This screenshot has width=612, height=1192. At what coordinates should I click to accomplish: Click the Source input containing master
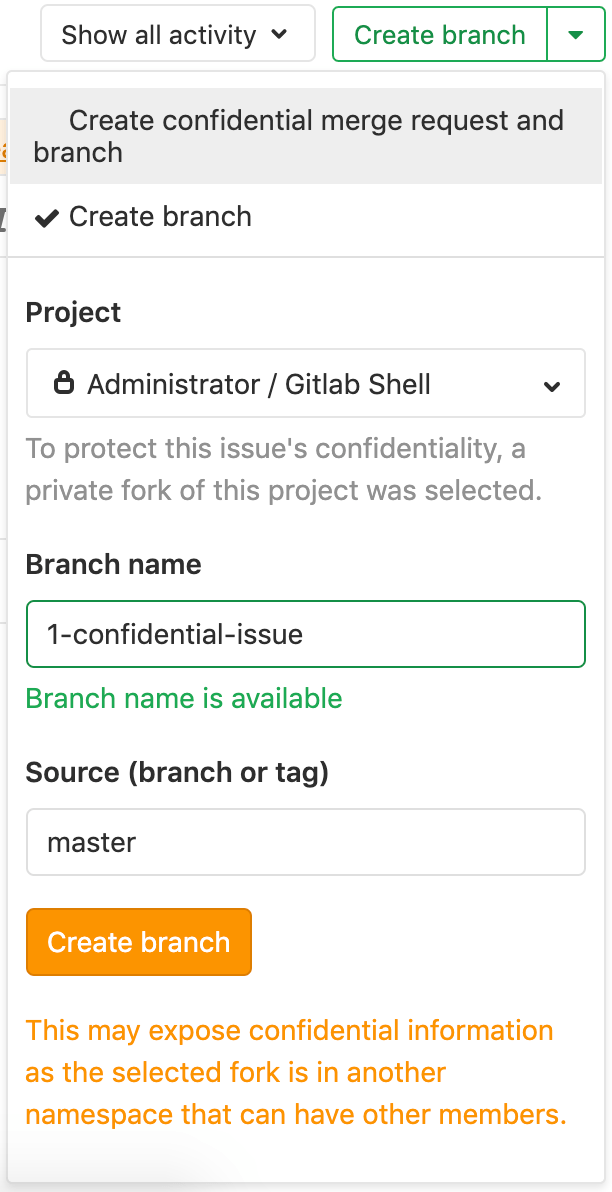click(x=306, y=842)
